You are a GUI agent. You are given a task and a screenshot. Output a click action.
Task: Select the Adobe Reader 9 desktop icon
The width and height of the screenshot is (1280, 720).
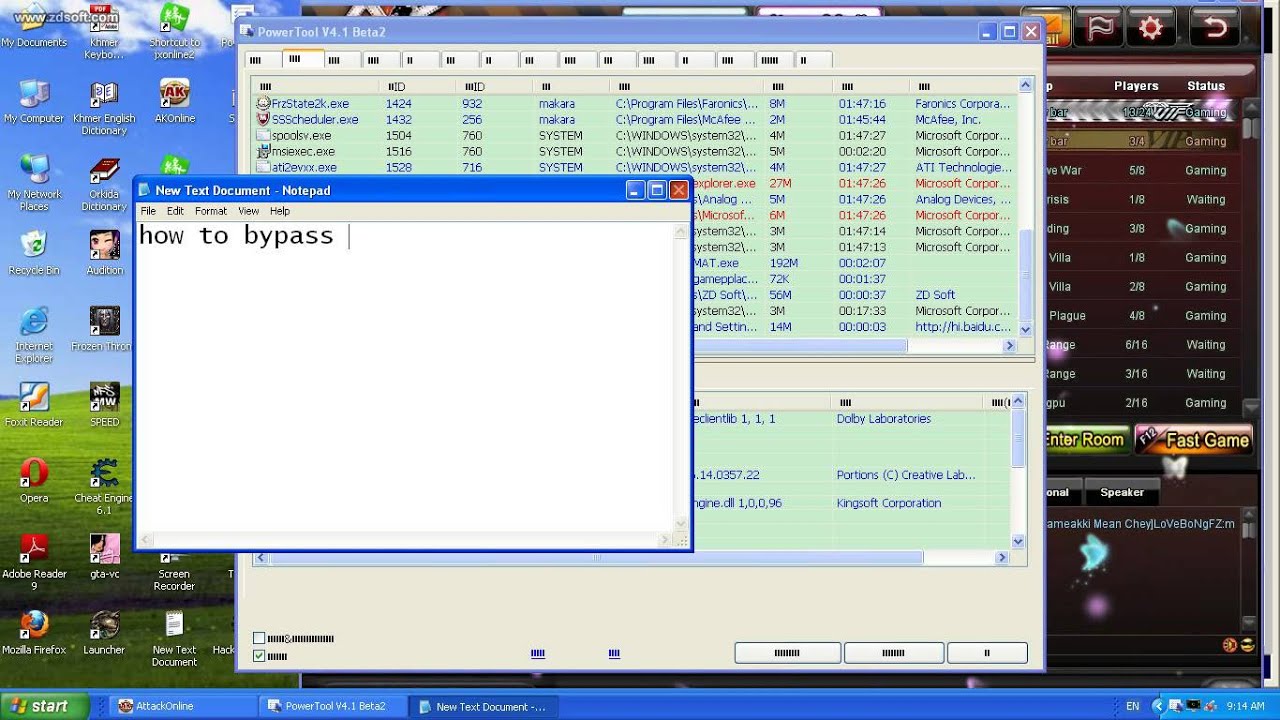click(x=34, y=563)
